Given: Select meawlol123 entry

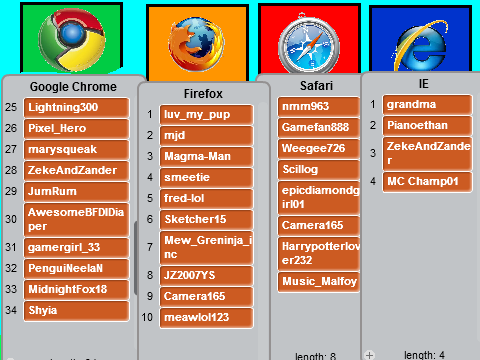Looking at the screenshot, I should 207,318.
